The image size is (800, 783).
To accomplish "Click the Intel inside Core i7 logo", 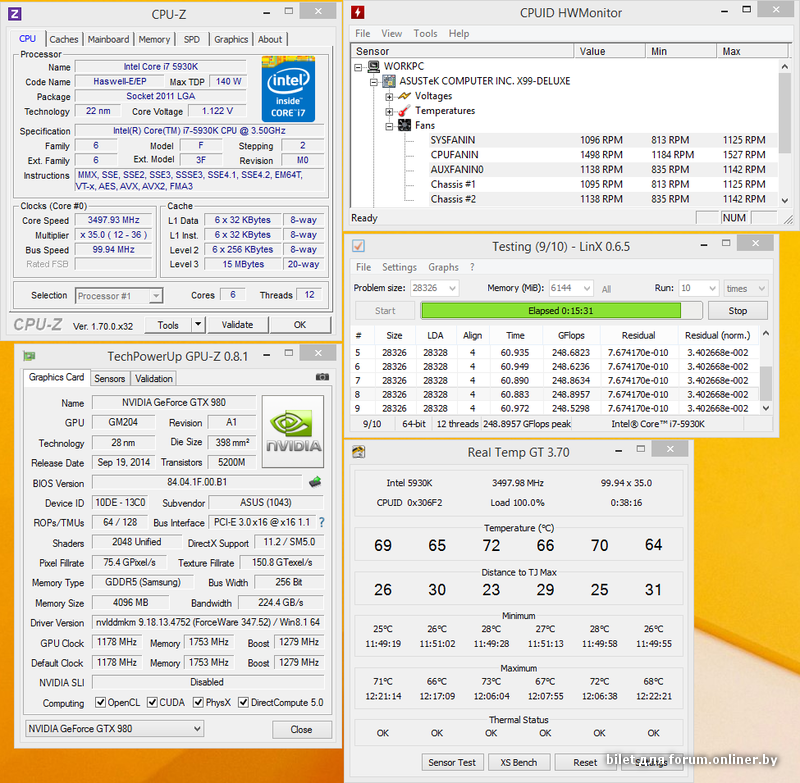I will coord(288,88).
